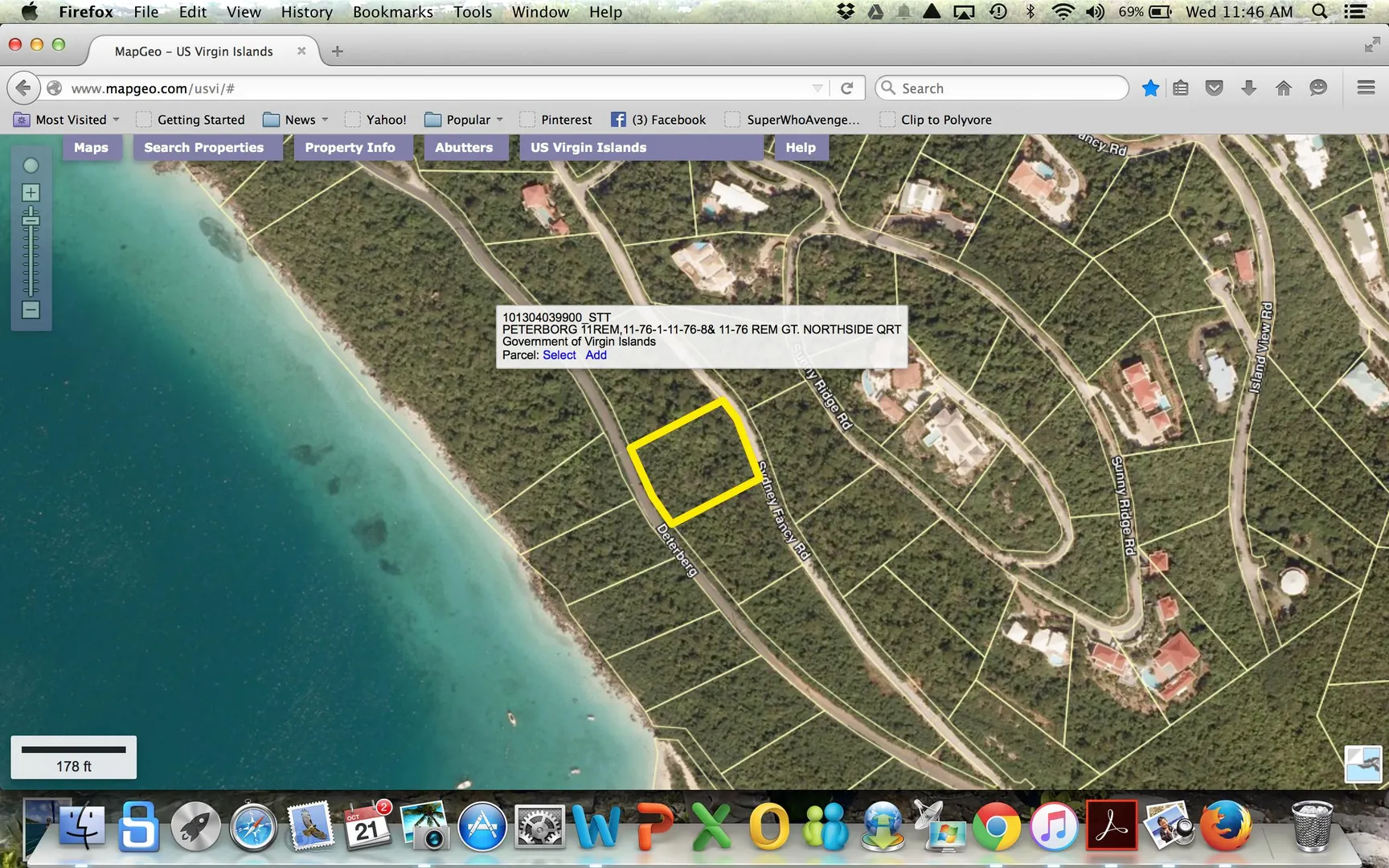The height and width of the screenshot is (868, 1389).
Task: Click the map zoom in plus button
Action: 31,193
